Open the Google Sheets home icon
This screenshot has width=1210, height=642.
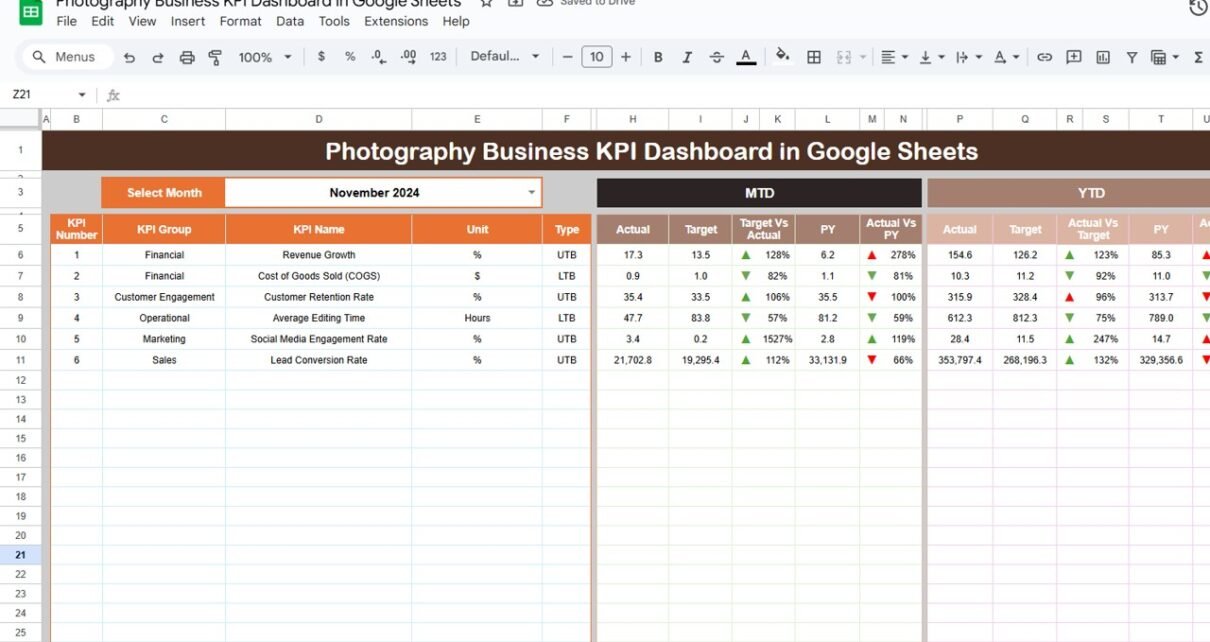coord(31,12)
